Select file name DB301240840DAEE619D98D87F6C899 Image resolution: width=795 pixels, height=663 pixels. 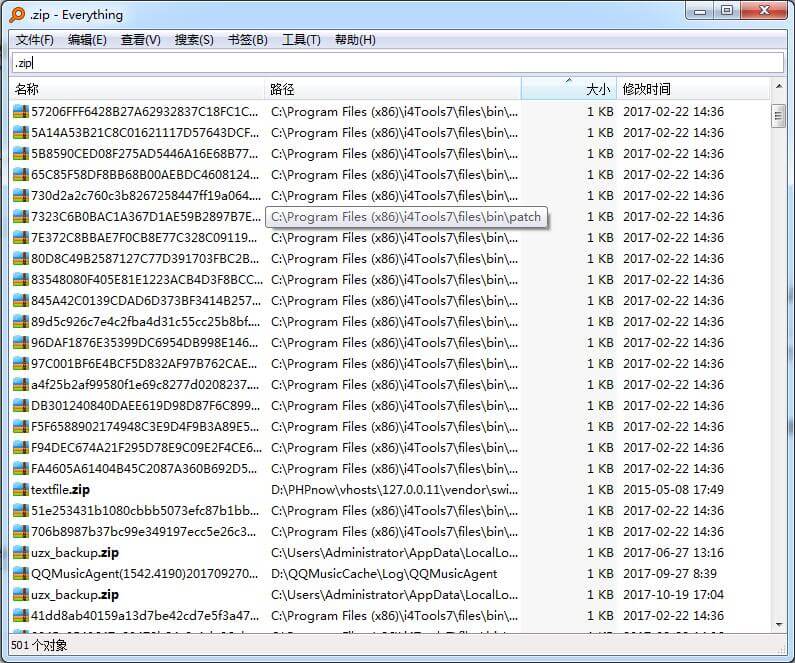click(x=145, y=406)
